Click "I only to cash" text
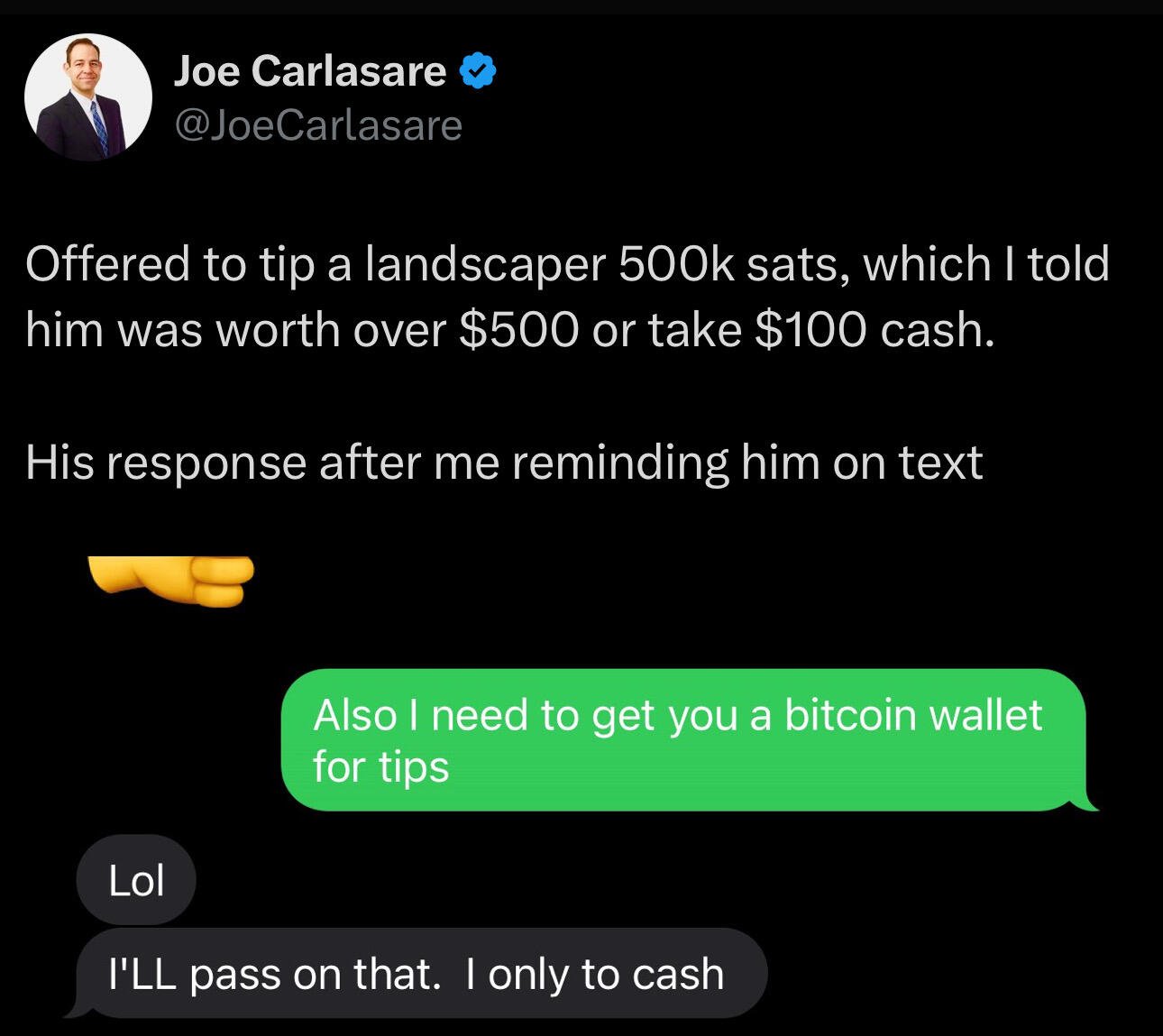Screen dimensions: 1163x1036 coord(595,975)
